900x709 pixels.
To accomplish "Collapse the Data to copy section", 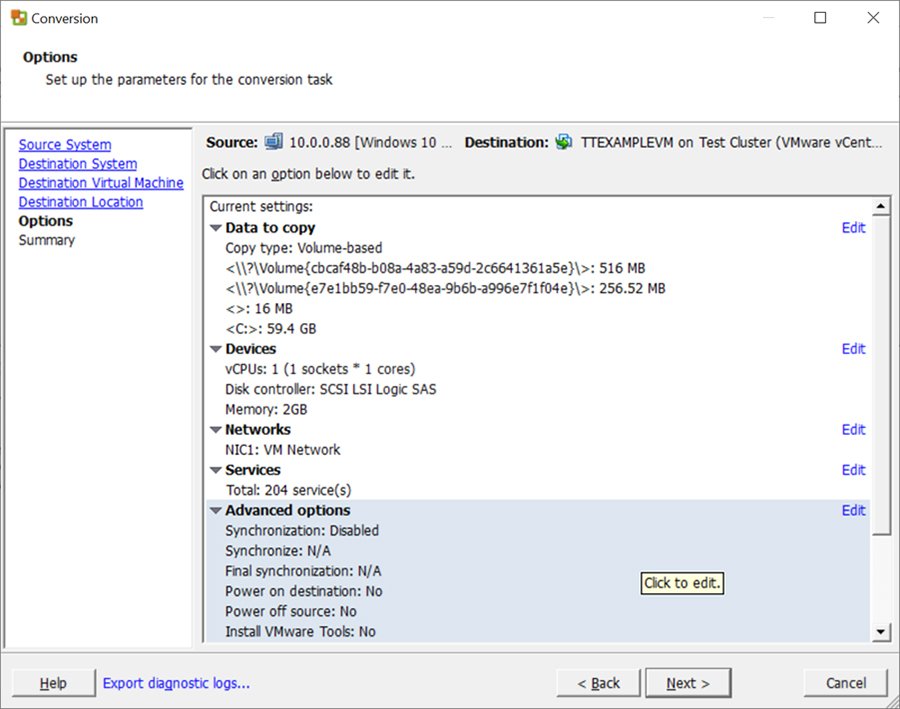I will [215, 228].
